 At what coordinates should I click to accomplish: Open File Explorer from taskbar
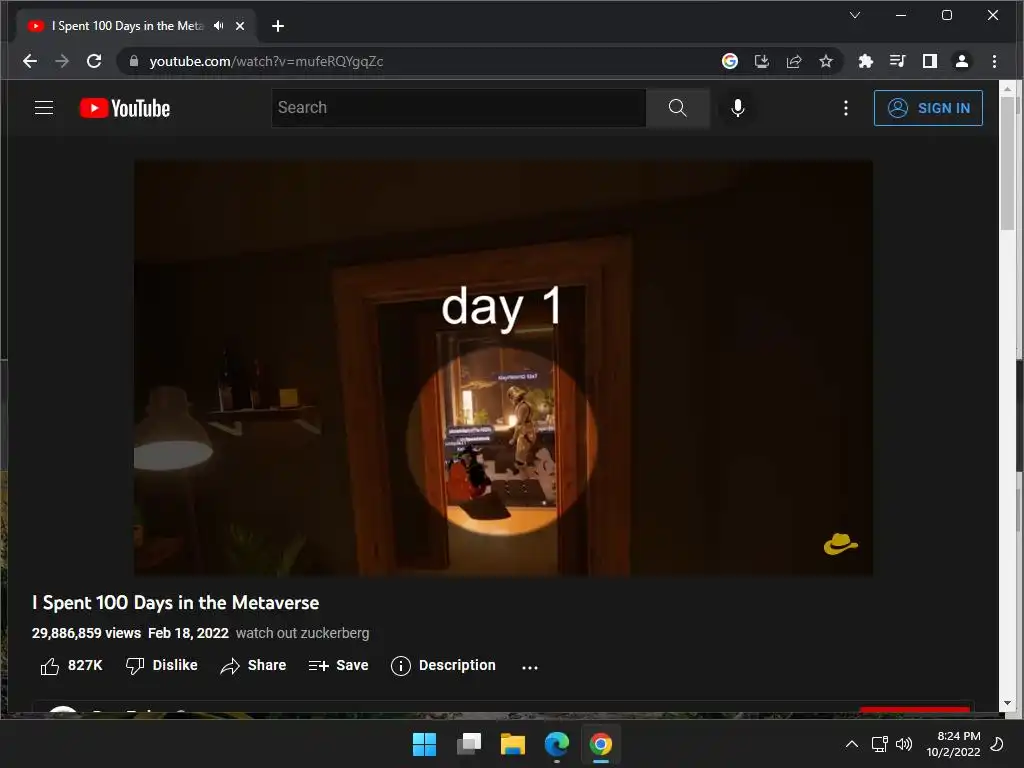coord(513,744)
